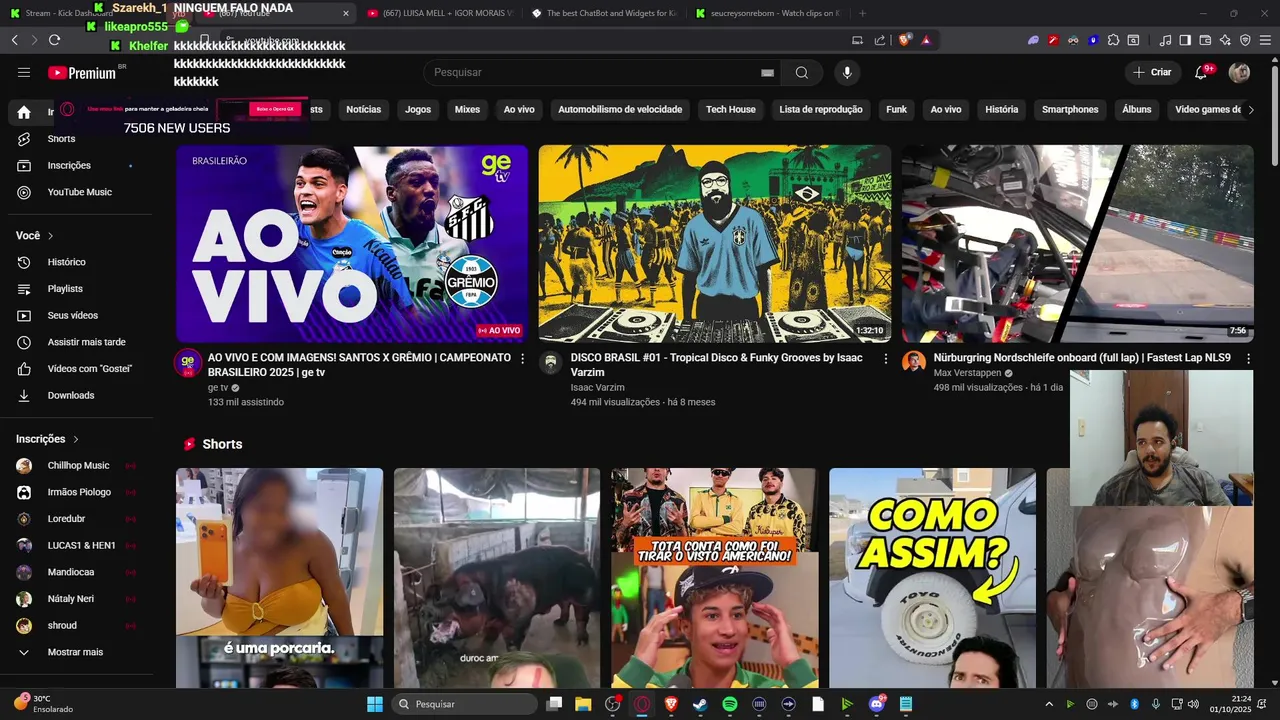Open the account avatar menu
The height and width of the screenshot is (720, 1280).
(x=1239, y=72)
